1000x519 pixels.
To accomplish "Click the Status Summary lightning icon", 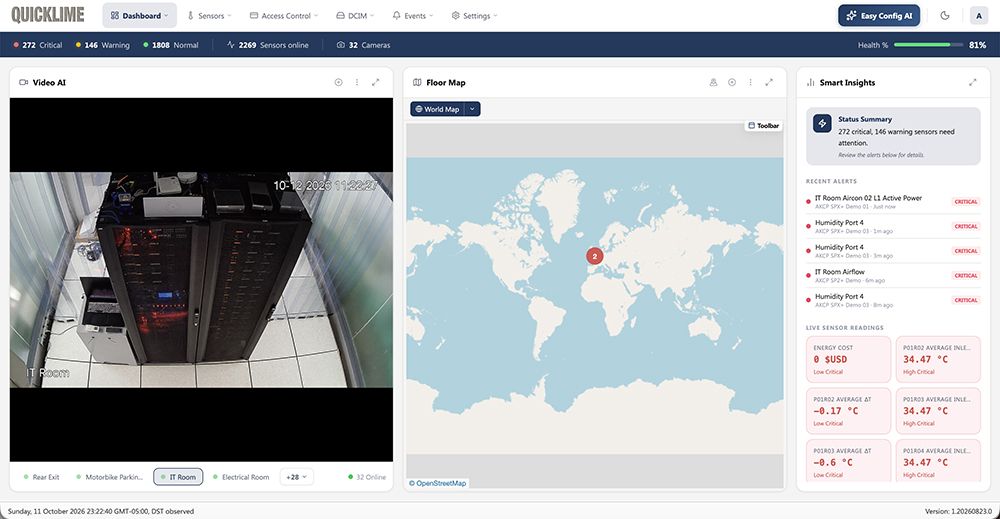I will pos(822,123).
